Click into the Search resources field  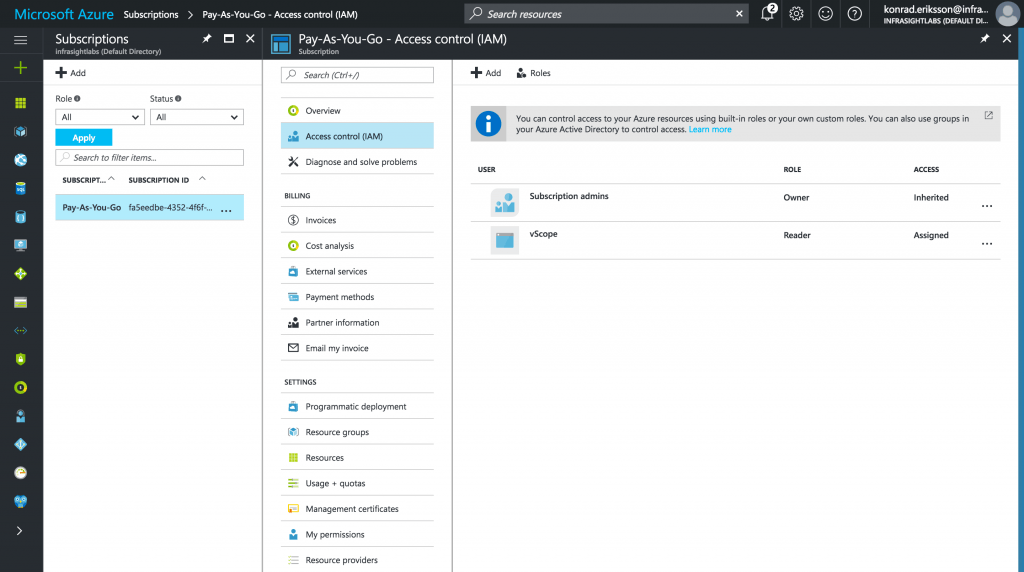click(606, 14)
